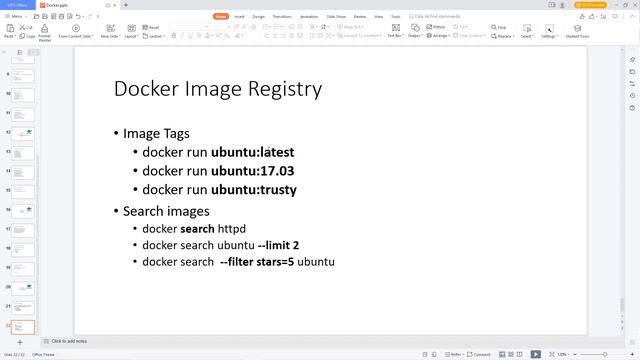Open the font color dropdown
The height and width of the screenshot is (360, 640).
click(x=212, y=36)
